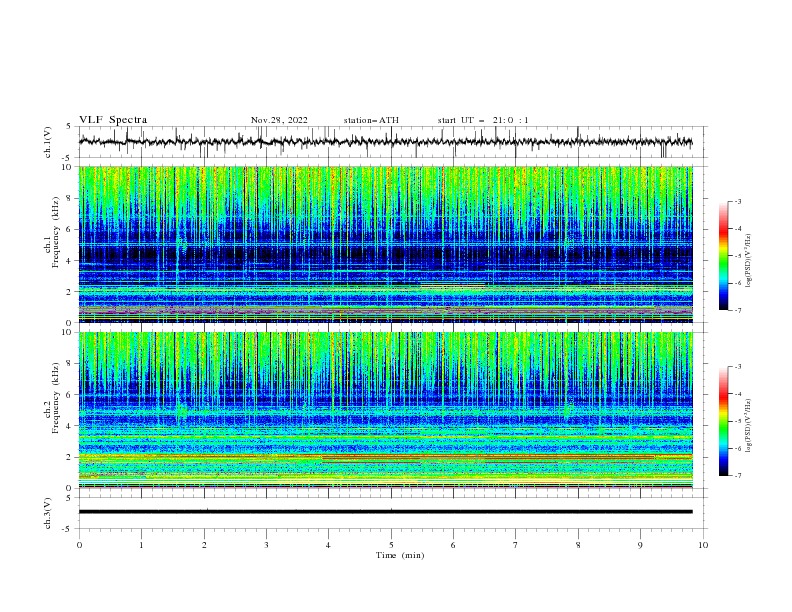Click the "-3" tick on ch.1 color bar
Screen dimensions: 792x612
coord(738,201)
